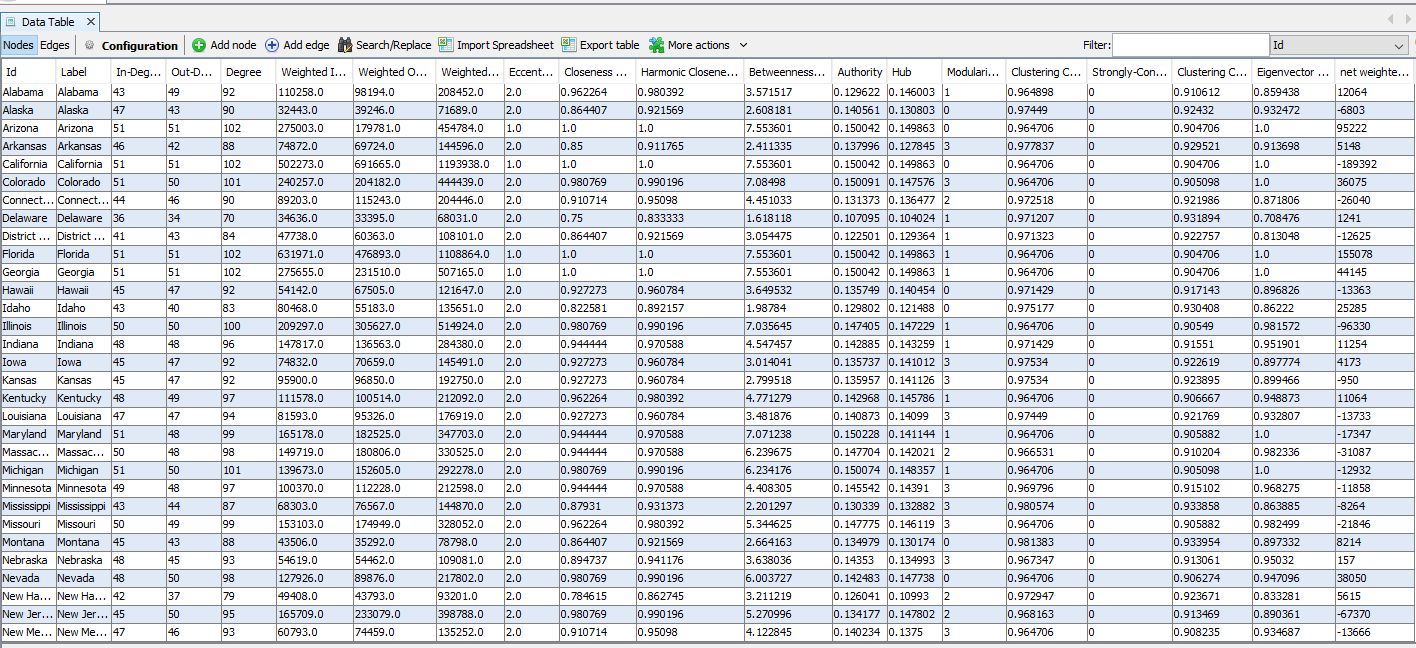Open the Id filter column dropdown

coord(1340,45)
